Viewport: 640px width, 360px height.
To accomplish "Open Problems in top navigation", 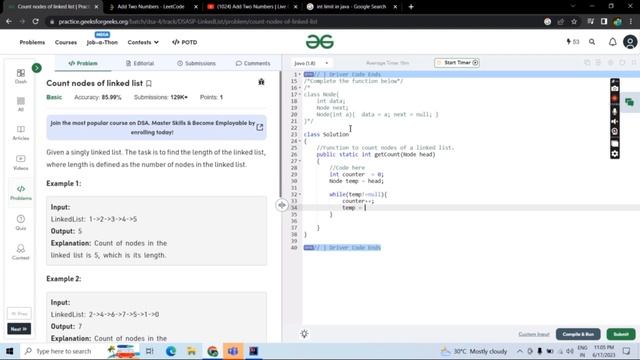I will click(32, 42).
